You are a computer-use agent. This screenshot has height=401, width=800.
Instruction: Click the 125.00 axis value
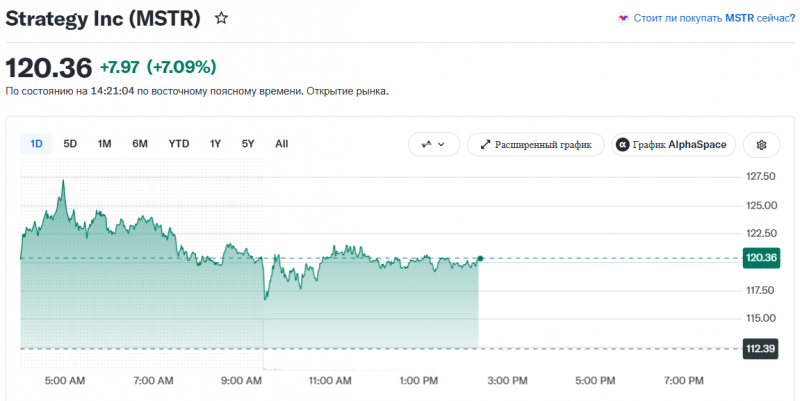pos(761,206)
